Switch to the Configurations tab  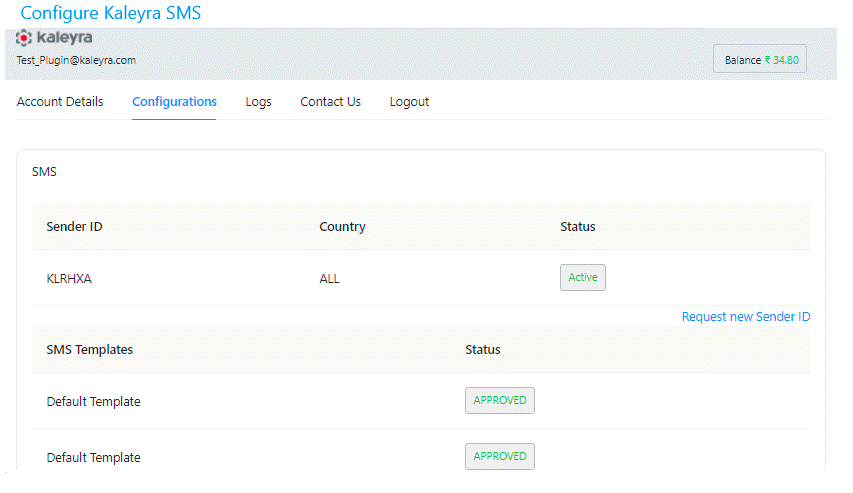[x=174, y=102]
